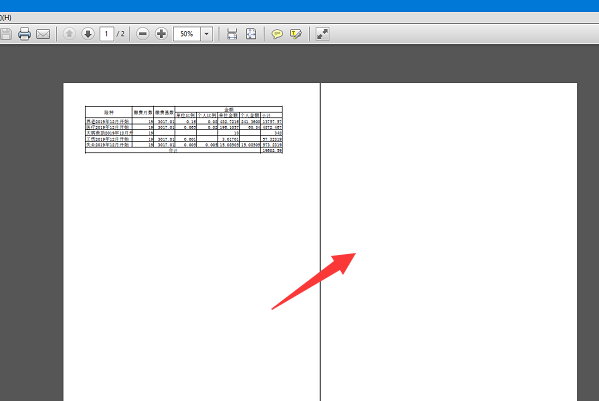Open the Help (H) menu
The width and height of the screenshot is (599, 401).
(6, 18)
